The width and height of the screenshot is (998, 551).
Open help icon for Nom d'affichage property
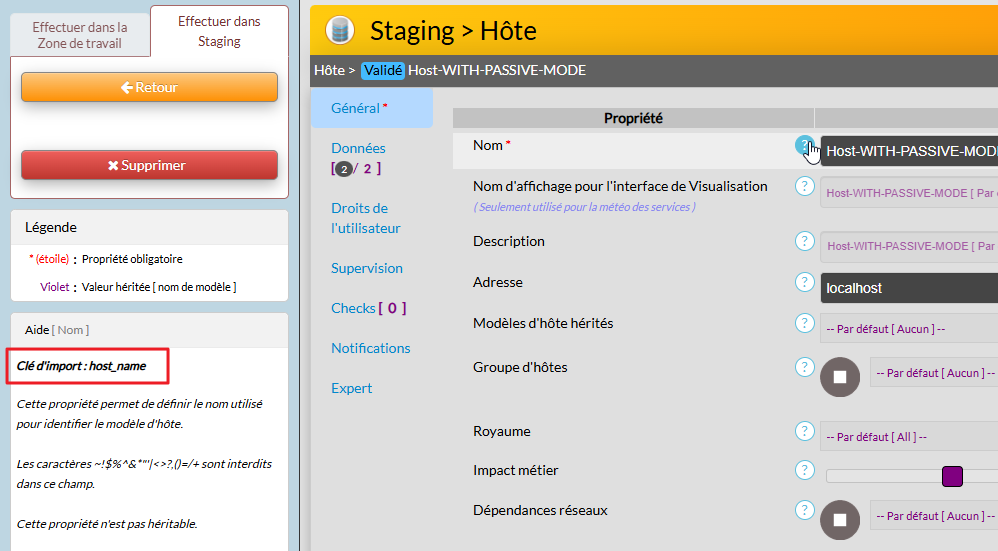pyautogui.click(x=804, y=187)
